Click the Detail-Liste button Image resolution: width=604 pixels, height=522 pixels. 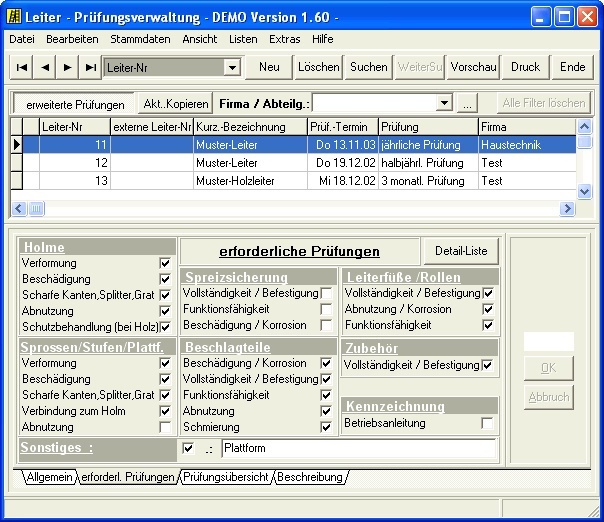pyautogui.click(x=460, y=251)
